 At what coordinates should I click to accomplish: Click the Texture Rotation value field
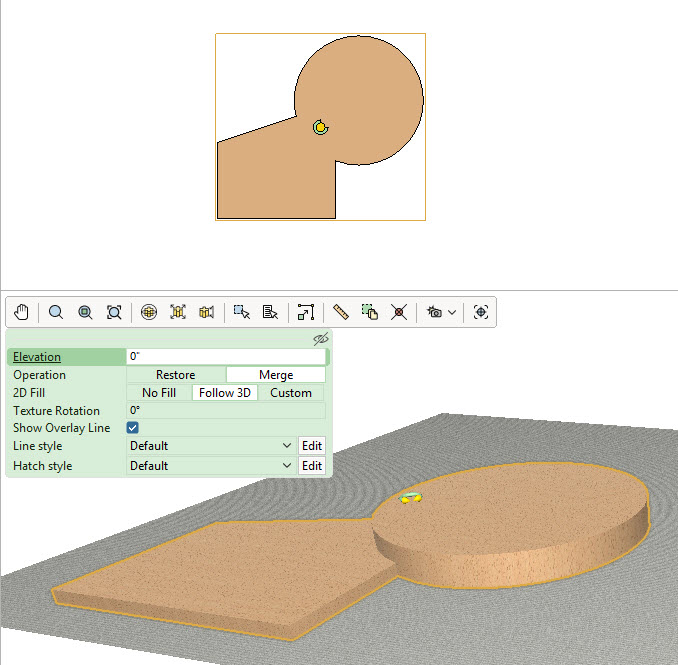[x=226, y=411]
